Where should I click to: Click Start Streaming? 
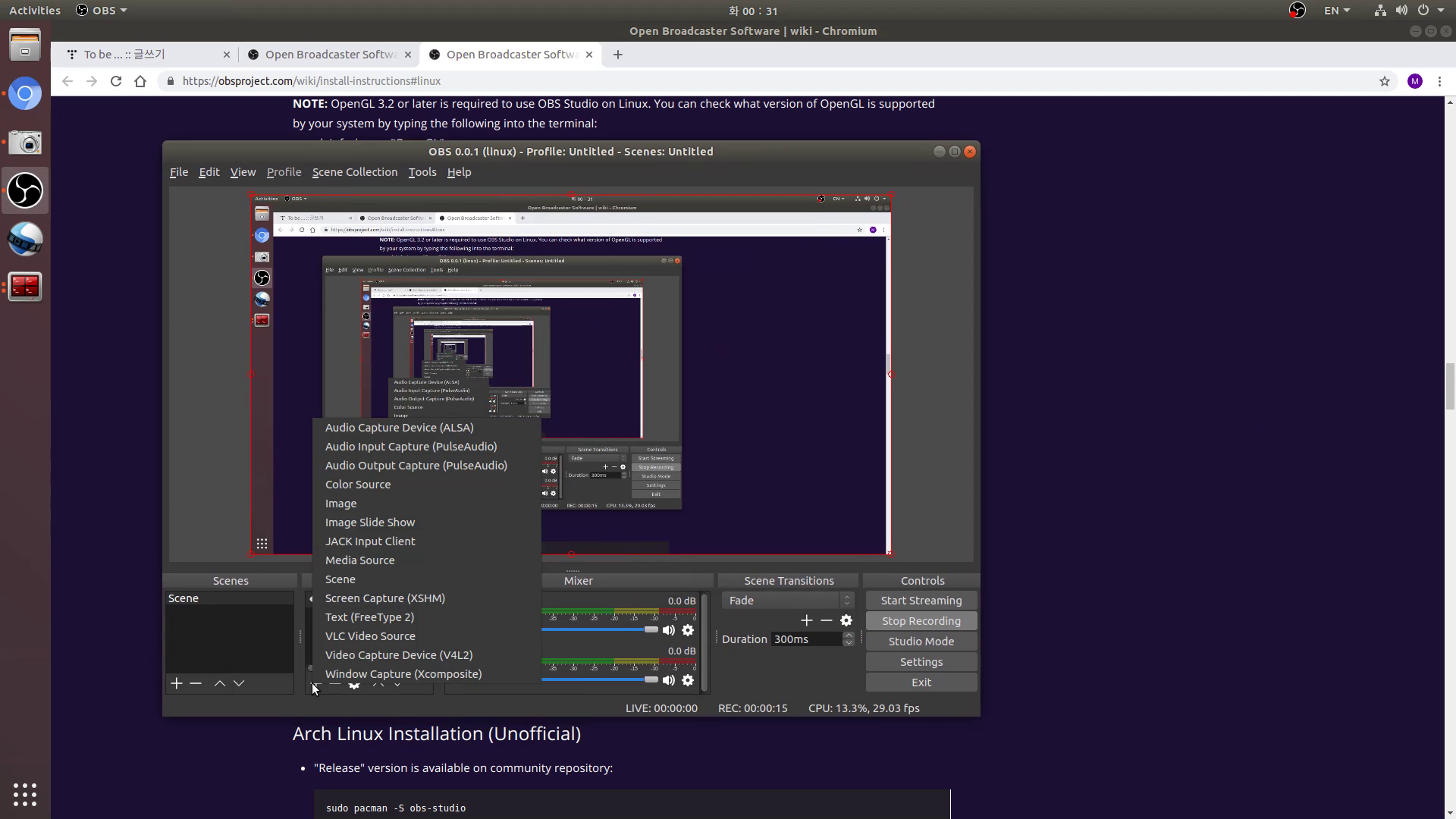tap(921, 601)
